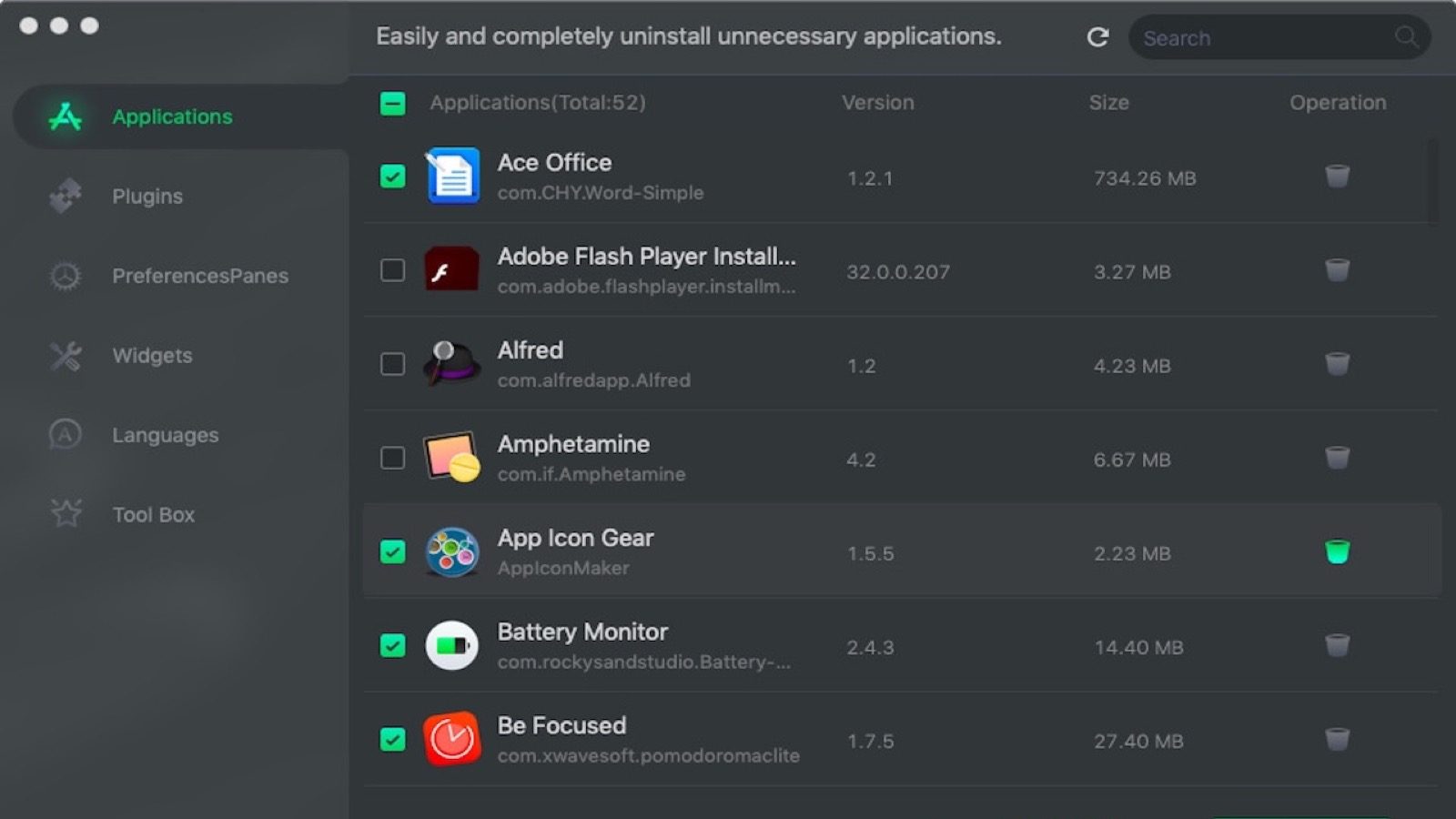Image resolution: width=1456 pixels, height=819 pixels.
Task: Click the 14.40 MB size value
Action: point(1138,648)
